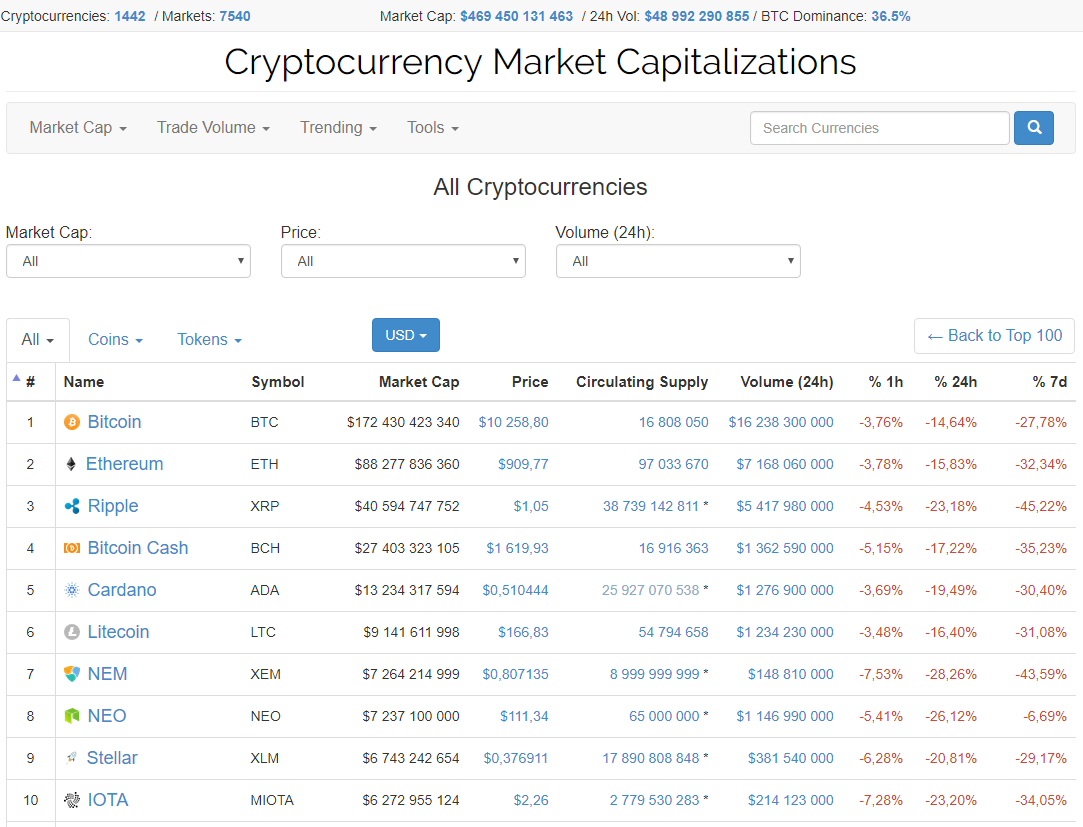1083x827 pixels.
Task: Open the Trending menu
Action: tap(338, 128)
